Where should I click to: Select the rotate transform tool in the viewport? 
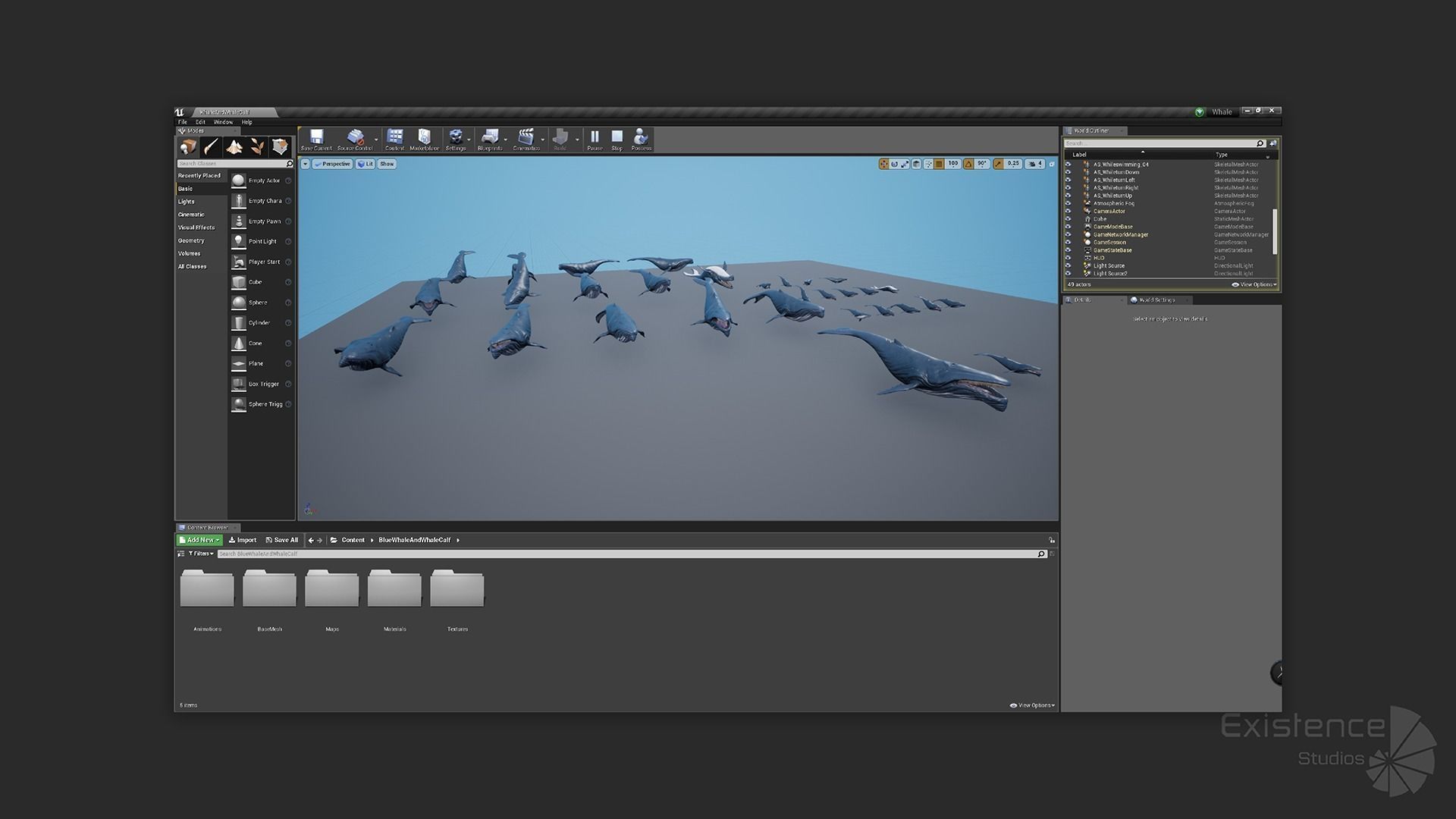pyautogui.click(x=894, y=164)
